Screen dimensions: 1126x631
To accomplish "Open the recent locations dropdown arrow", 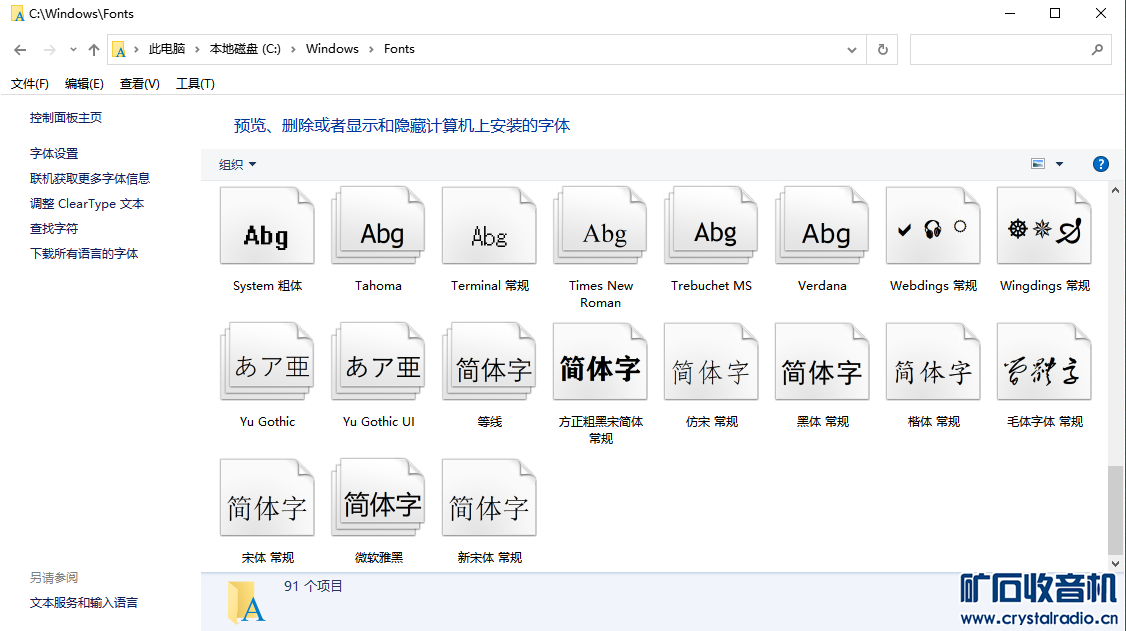I will point(73,50).
